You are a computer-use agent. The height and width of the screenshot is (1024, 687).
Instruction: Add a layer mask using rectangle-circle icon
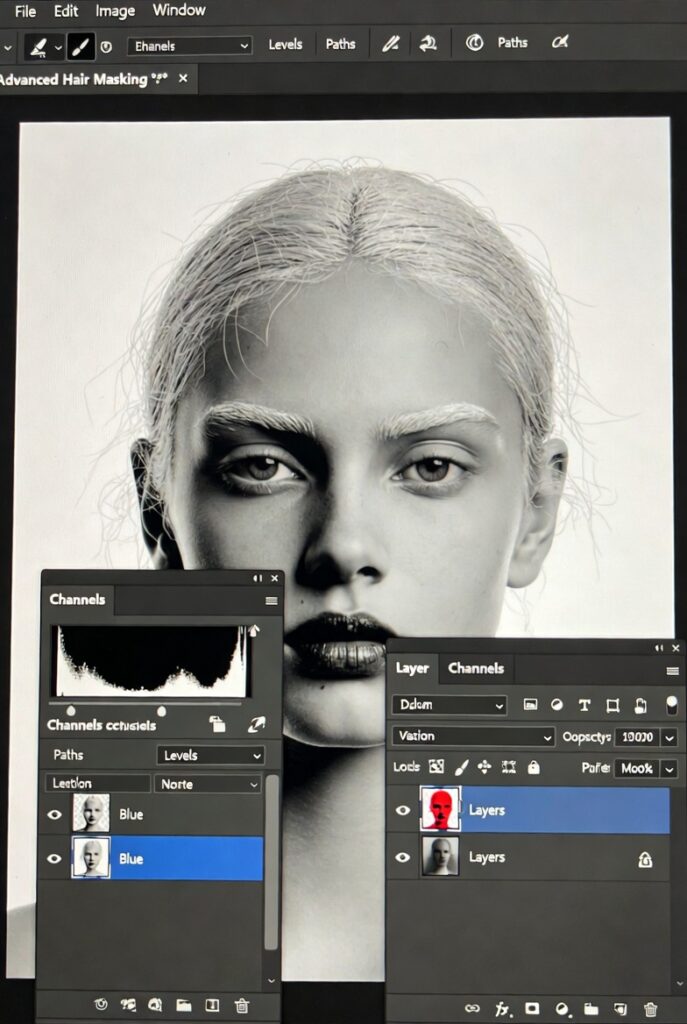[532, 1009]
